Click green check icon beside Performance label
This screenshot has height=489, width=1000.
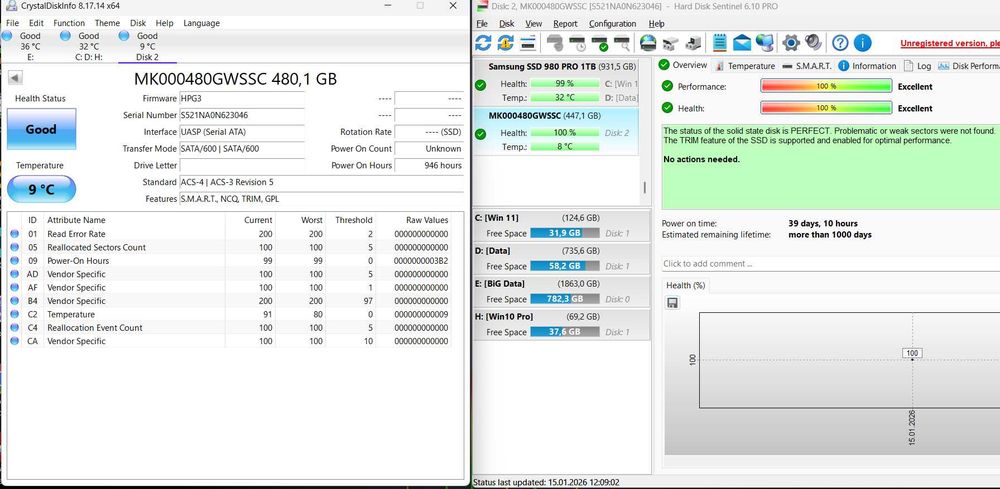click(667, 86)
